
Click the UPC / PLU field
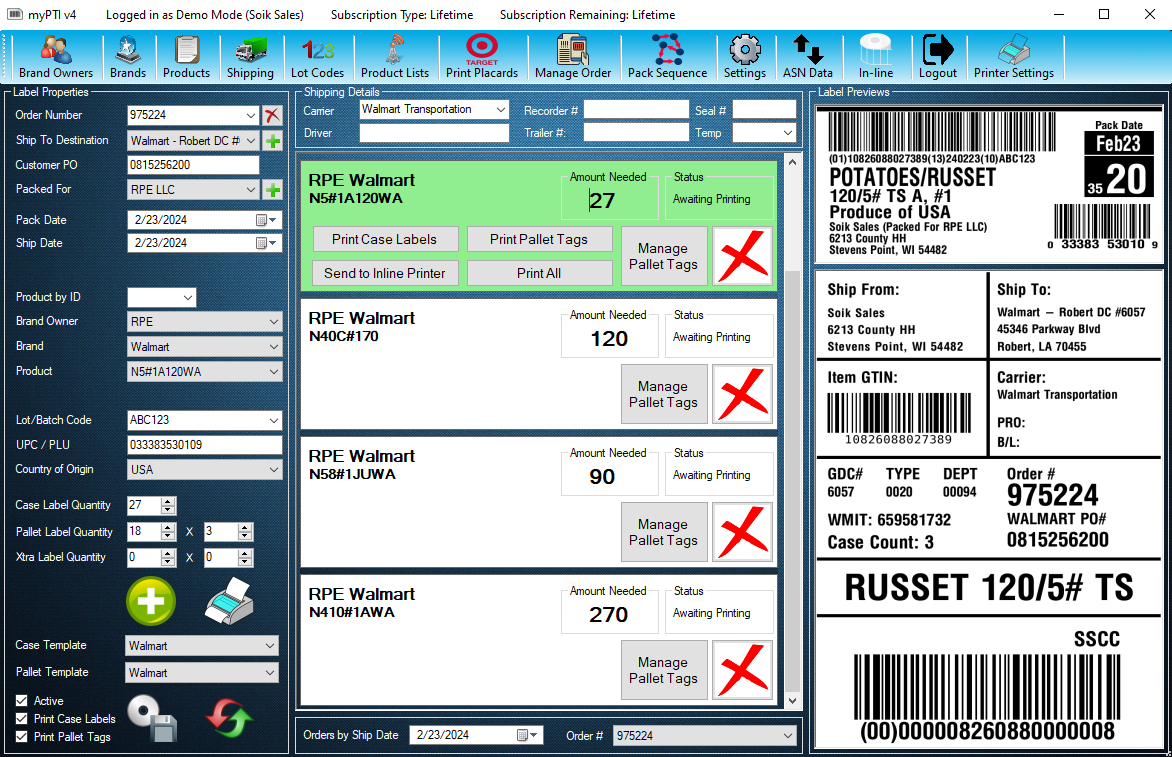coord(205,445)
